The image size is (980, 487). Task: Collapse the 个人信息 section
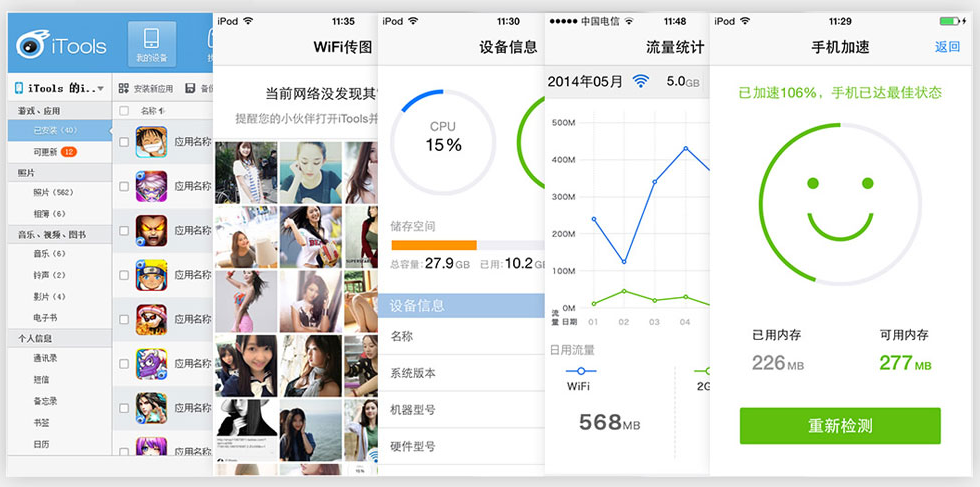[59, 338]
